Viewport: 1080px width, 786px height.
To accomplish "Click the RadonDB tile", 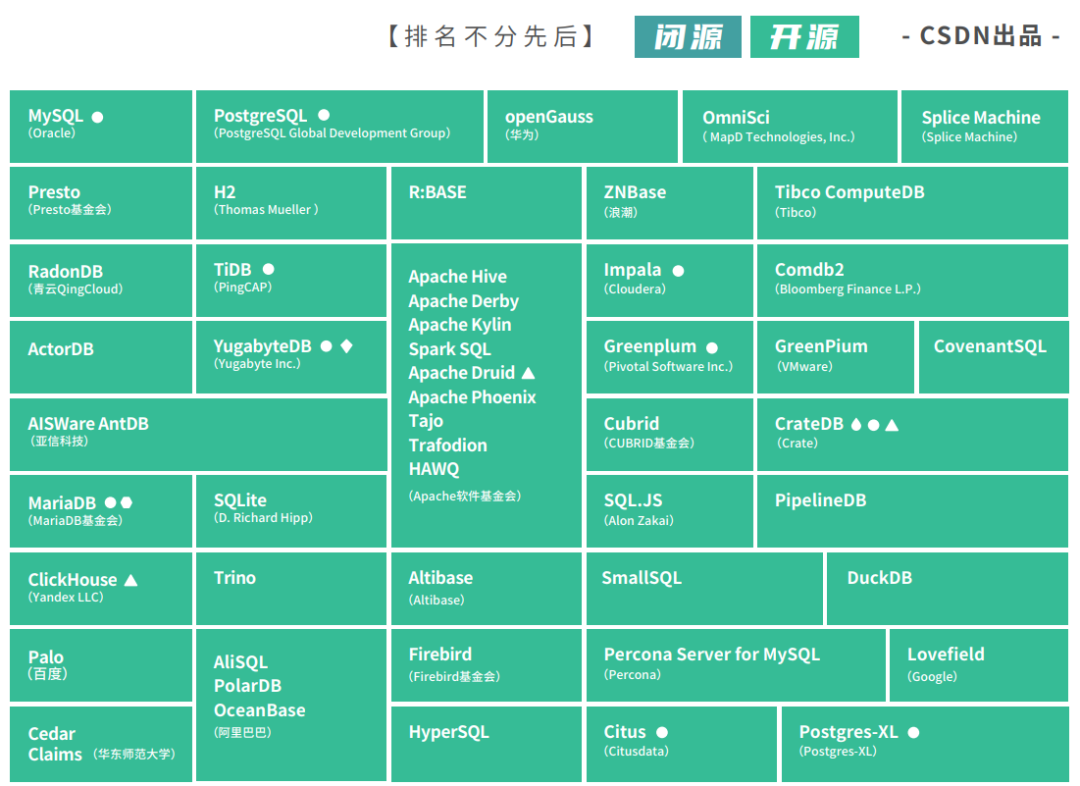I will tap(101, 280).
